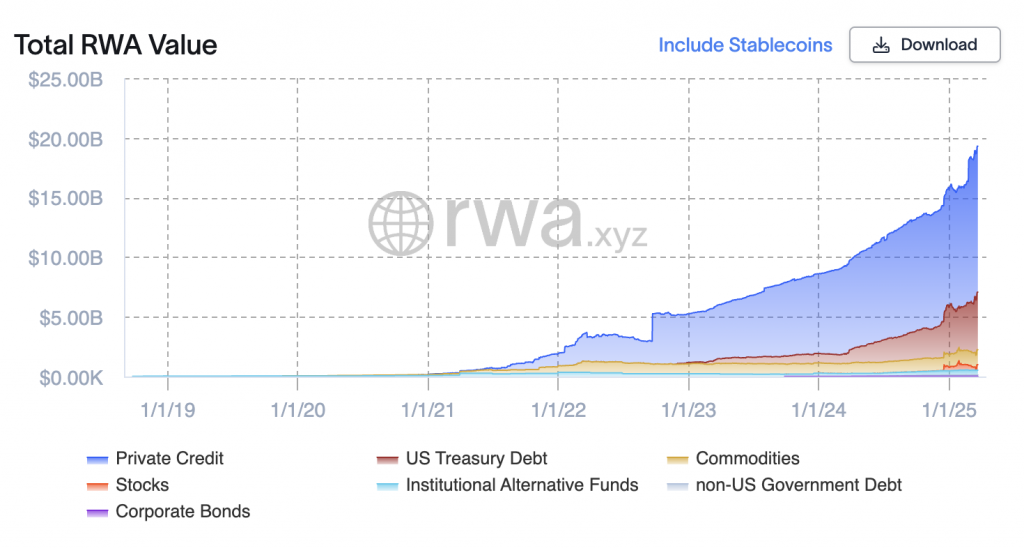
Task: Click the 1/1/22 x-axis date label
Action: [x=558, y=409]
